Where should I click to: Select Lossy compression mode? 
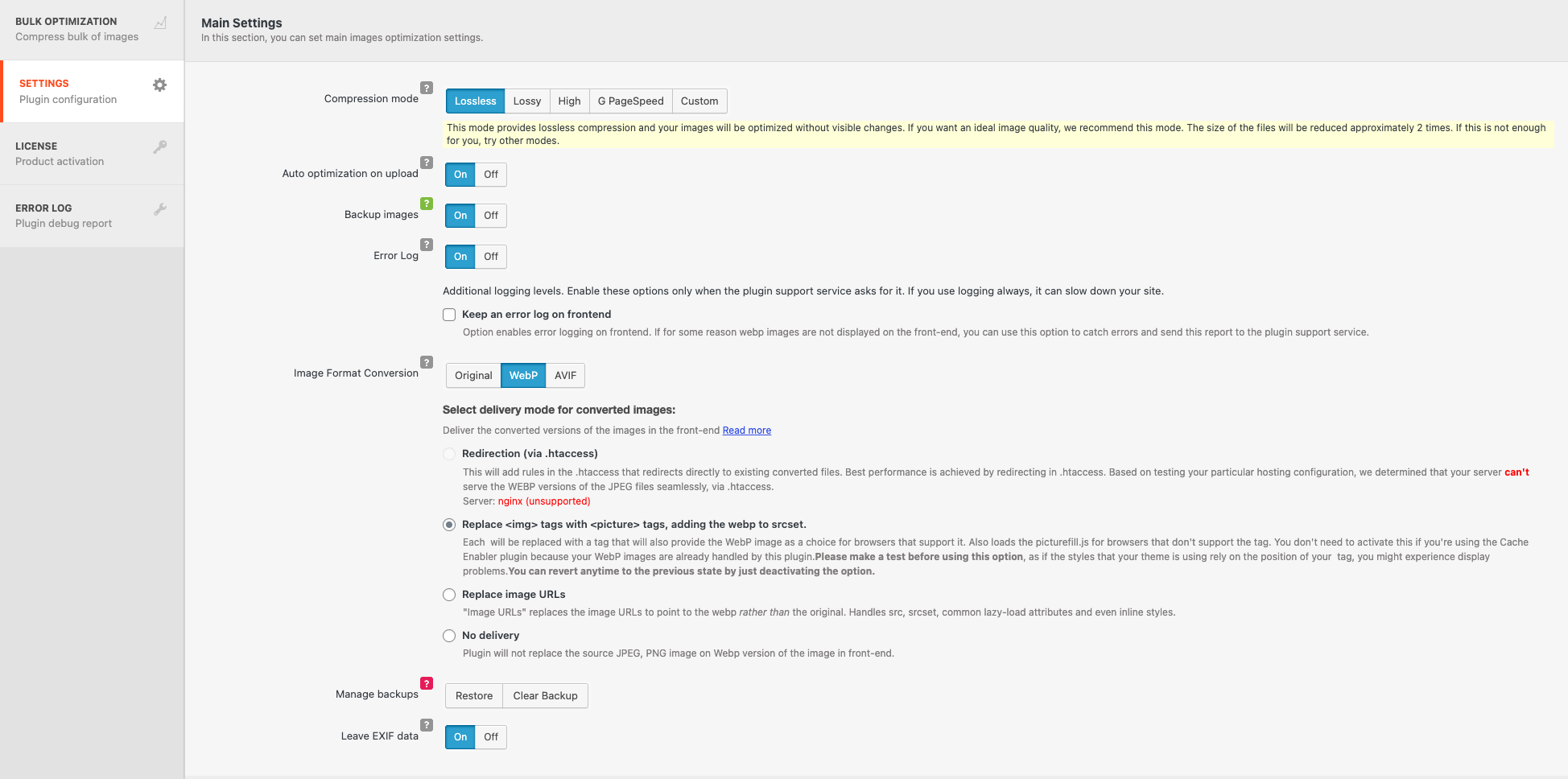coord(527,101)
